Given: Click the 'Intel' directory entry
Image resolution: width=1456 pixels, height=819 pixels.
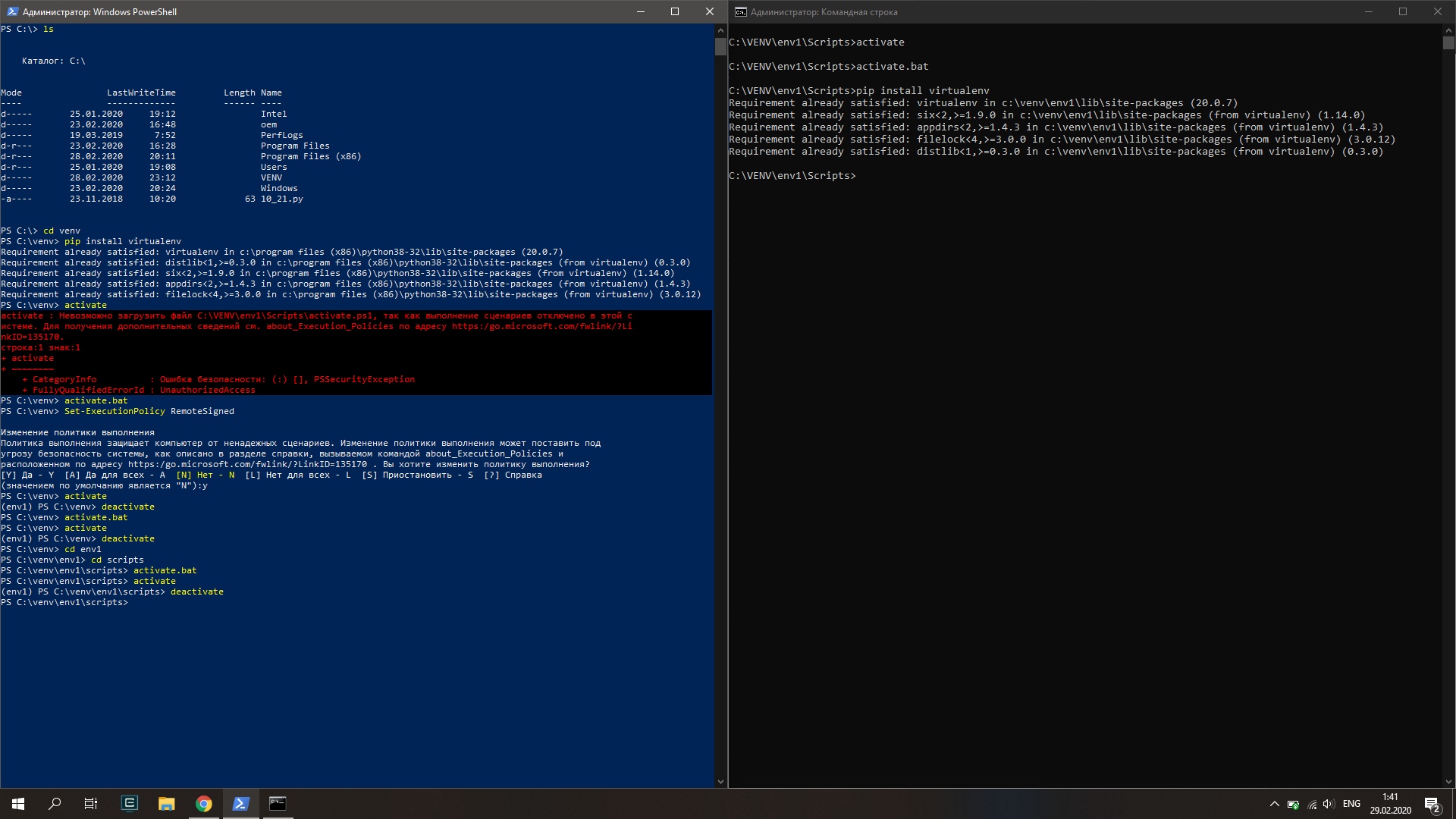Looking at the screenshot, I should coord(274,114).
